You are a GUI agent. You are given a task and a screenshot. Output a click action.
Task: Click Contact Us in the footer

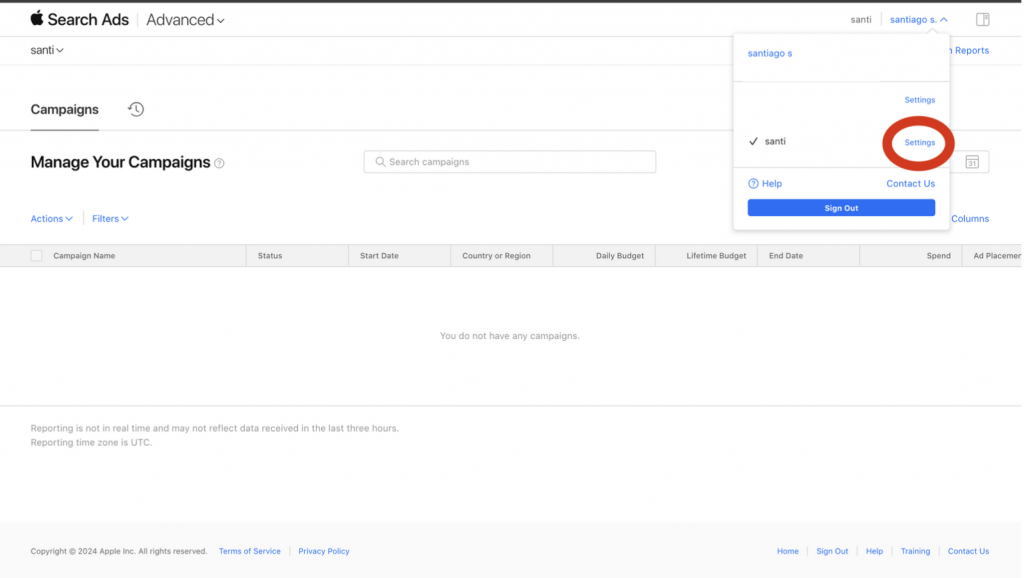click(x=968, y=551)
